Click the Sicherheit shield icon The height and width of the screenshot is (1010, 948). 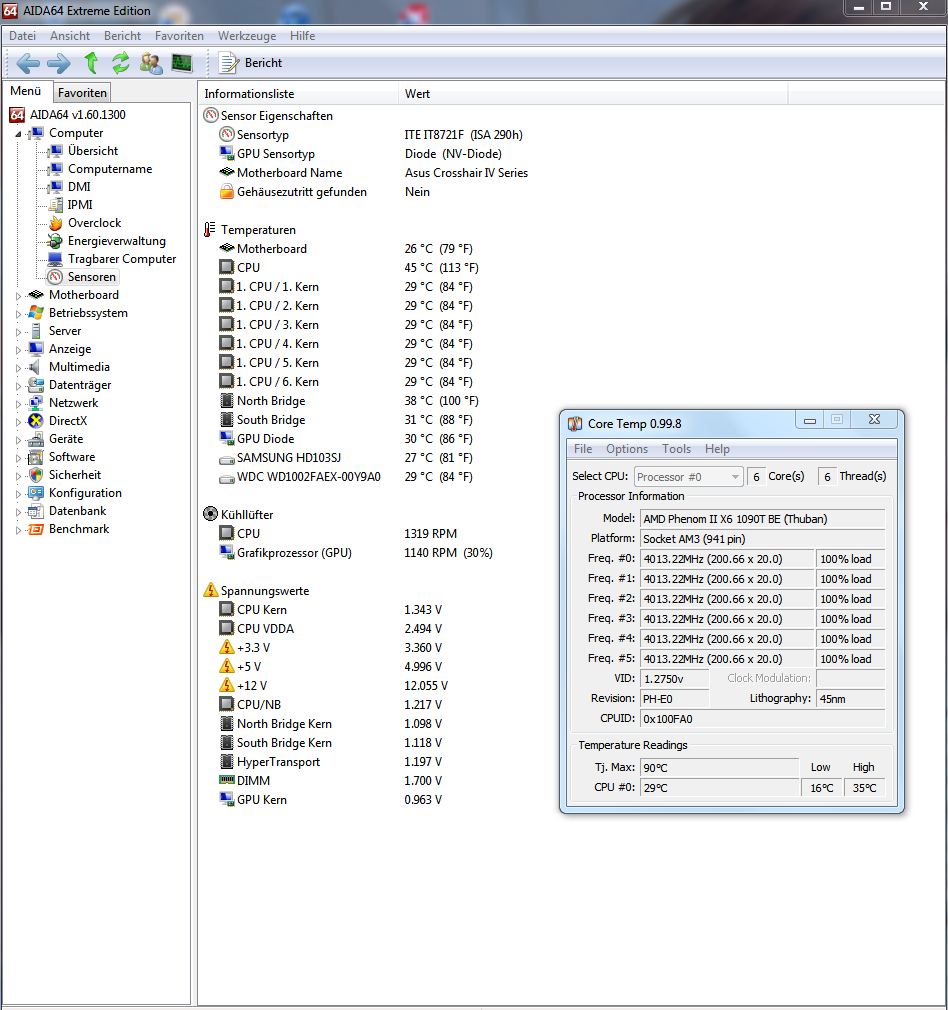(37, 475)
